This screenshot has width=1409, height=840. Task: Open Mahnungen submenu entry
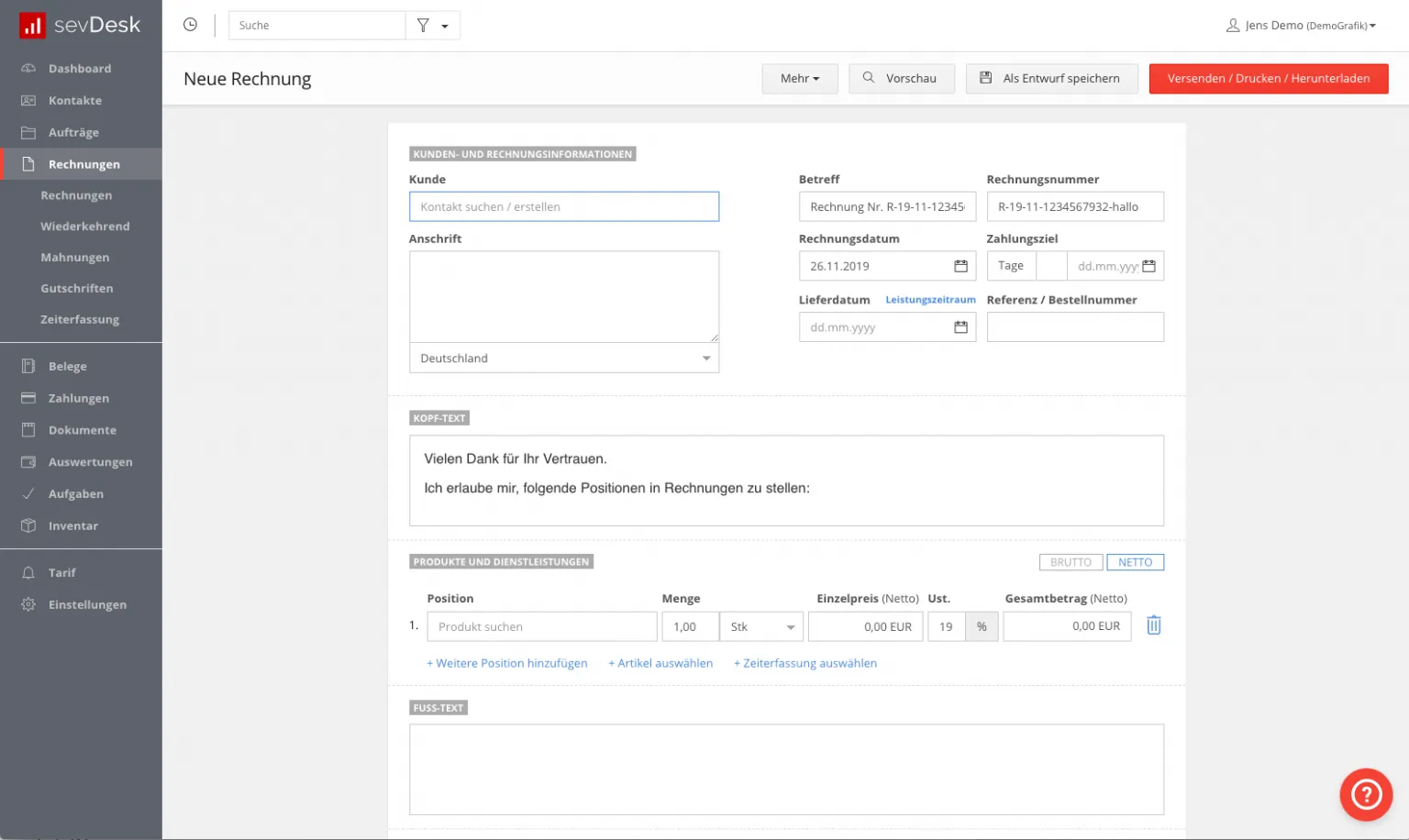point(75,258)
